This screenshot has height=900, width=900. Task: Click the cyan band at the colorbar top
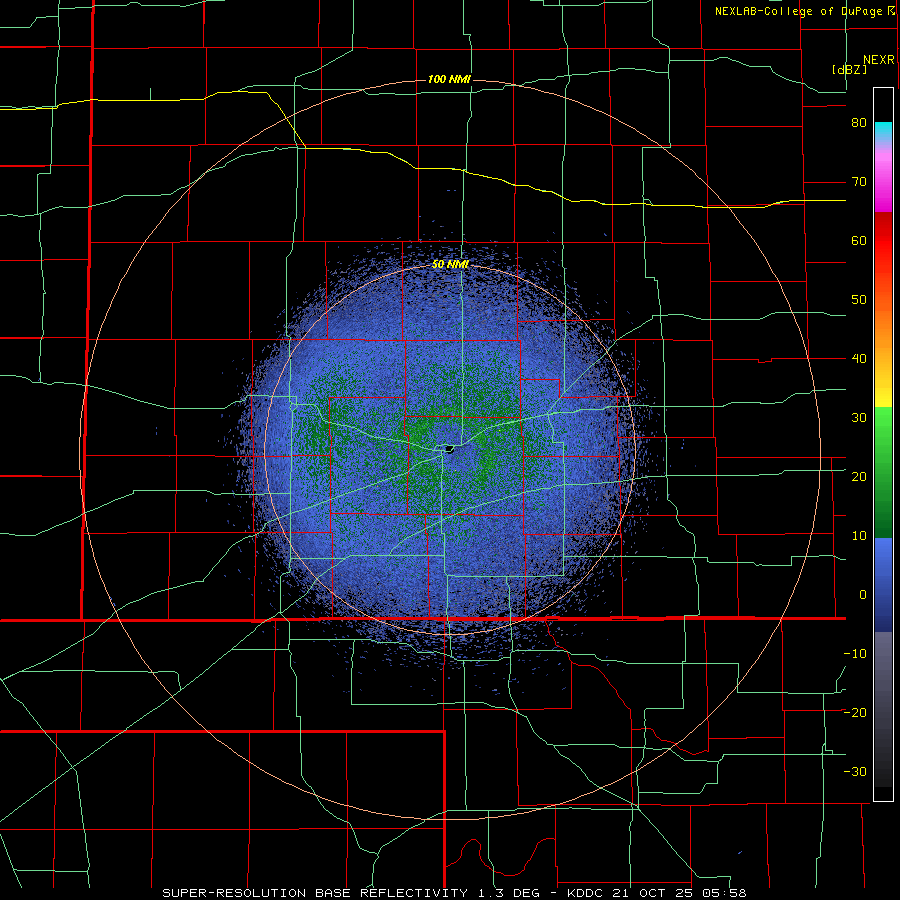[x=883, y=131]
